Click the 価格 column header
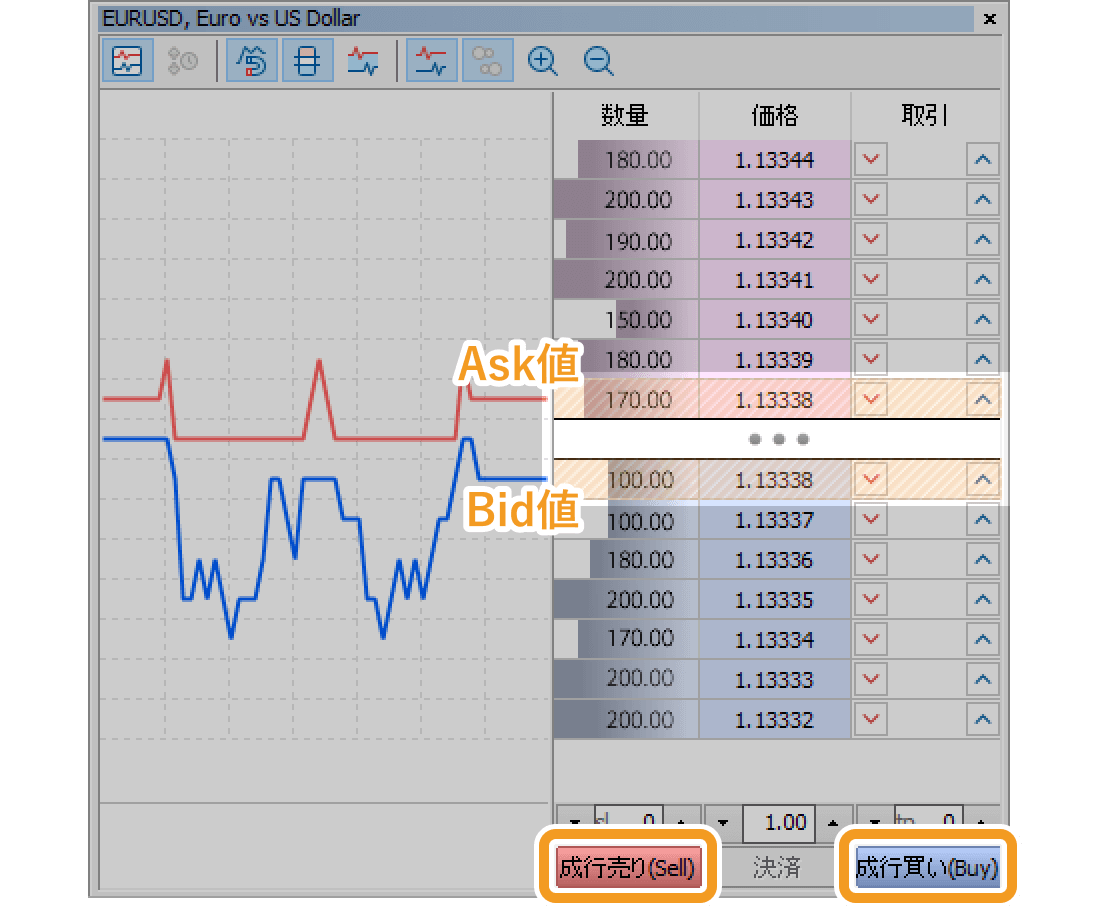1100x908 pixels. [x=774, y=114]
